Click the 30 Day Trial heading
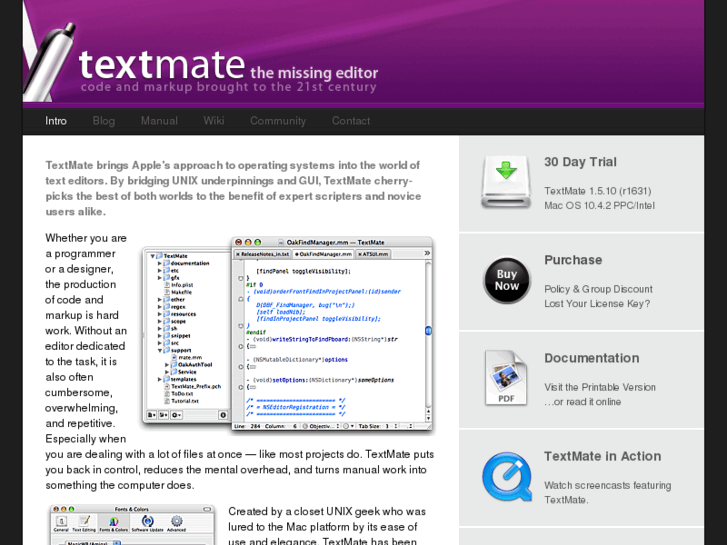This screenshot has height=545, width=727. [x=580, y=162]
